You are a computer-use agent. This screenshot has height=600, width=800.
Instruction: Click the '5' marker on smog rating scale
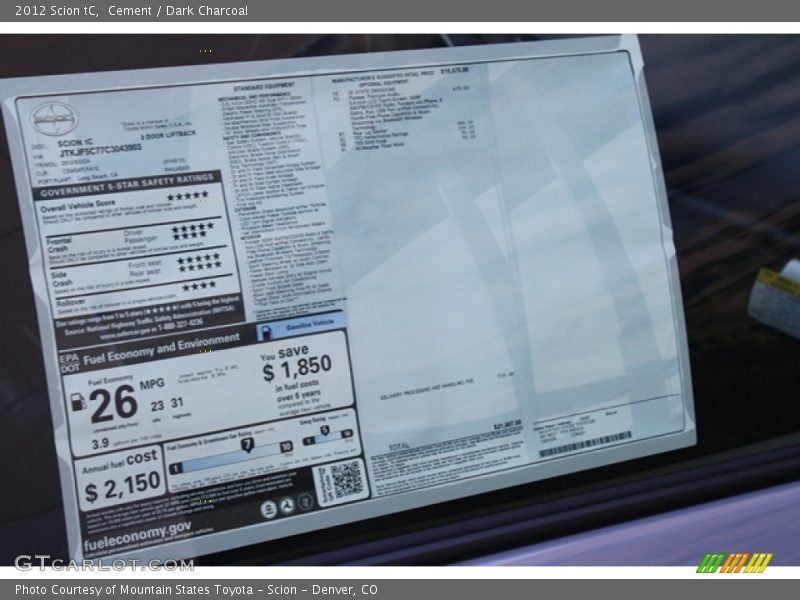324,431
